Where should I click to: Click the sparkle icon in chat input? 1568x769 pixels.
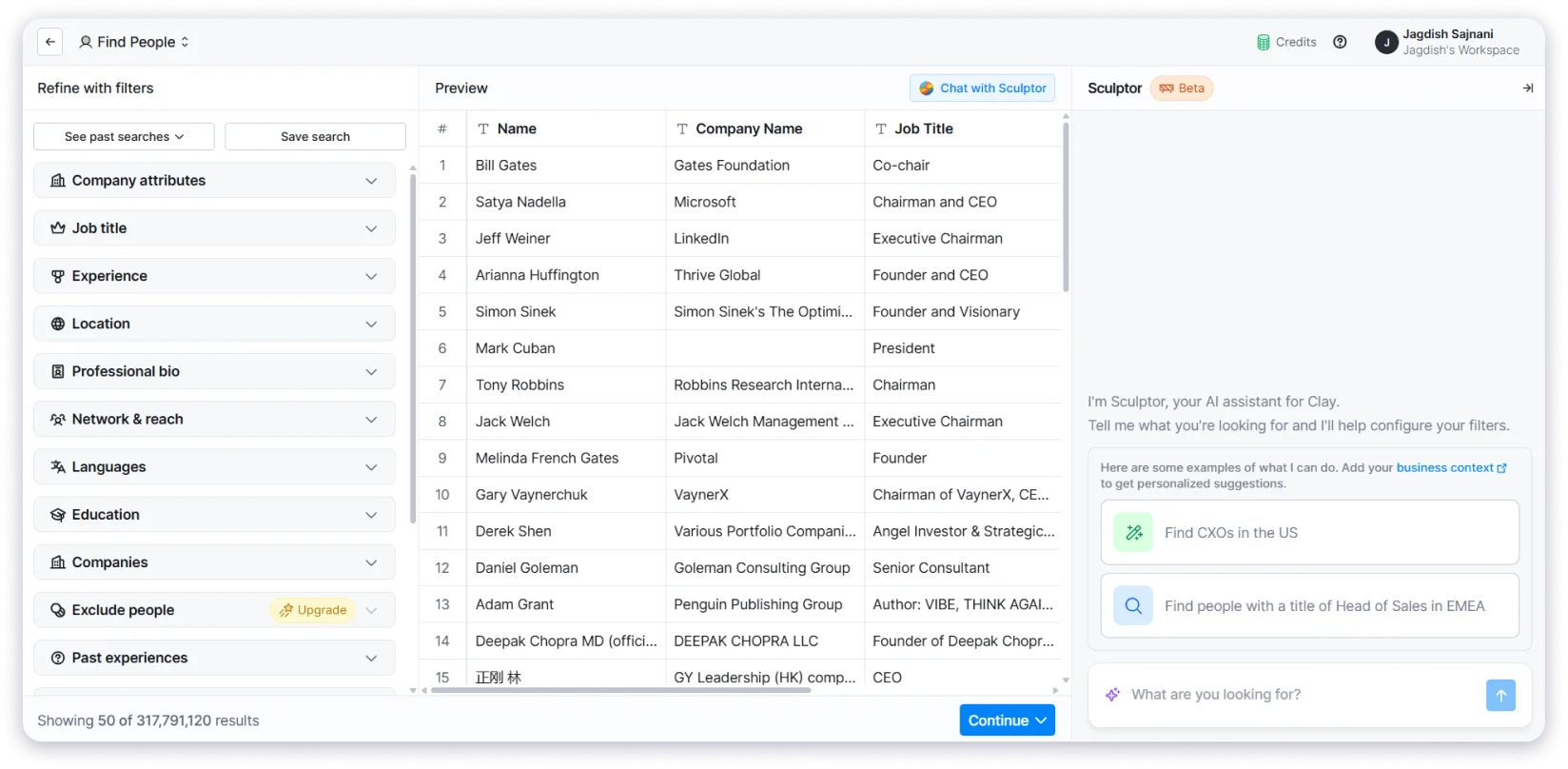1112,695
